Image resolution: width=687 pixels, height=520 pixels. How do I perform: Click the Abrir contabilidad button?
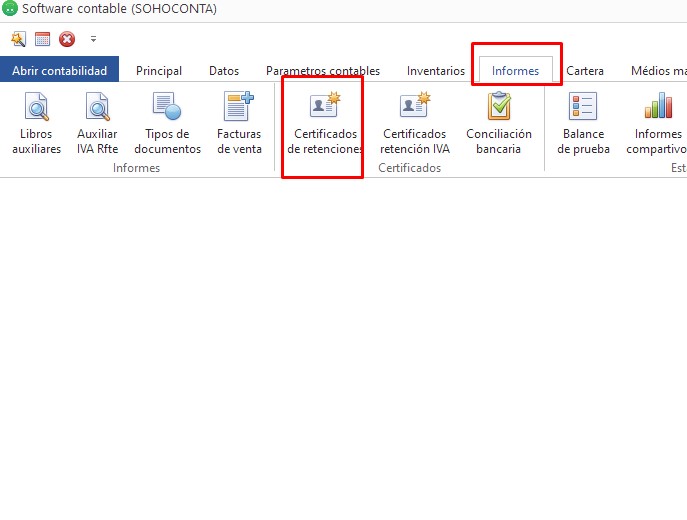click(x=59, y=71)
